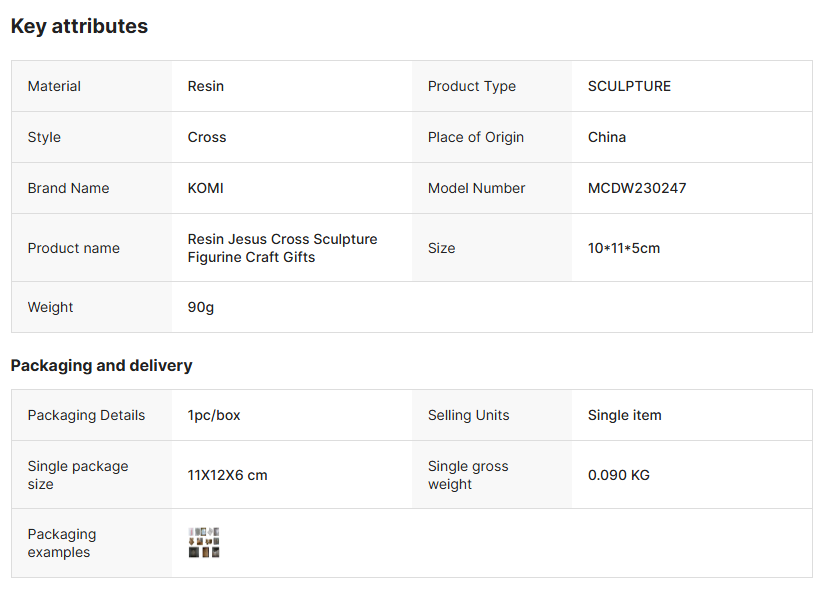Select the Cross style value
The image size is (821, 590).
(207, 137)
